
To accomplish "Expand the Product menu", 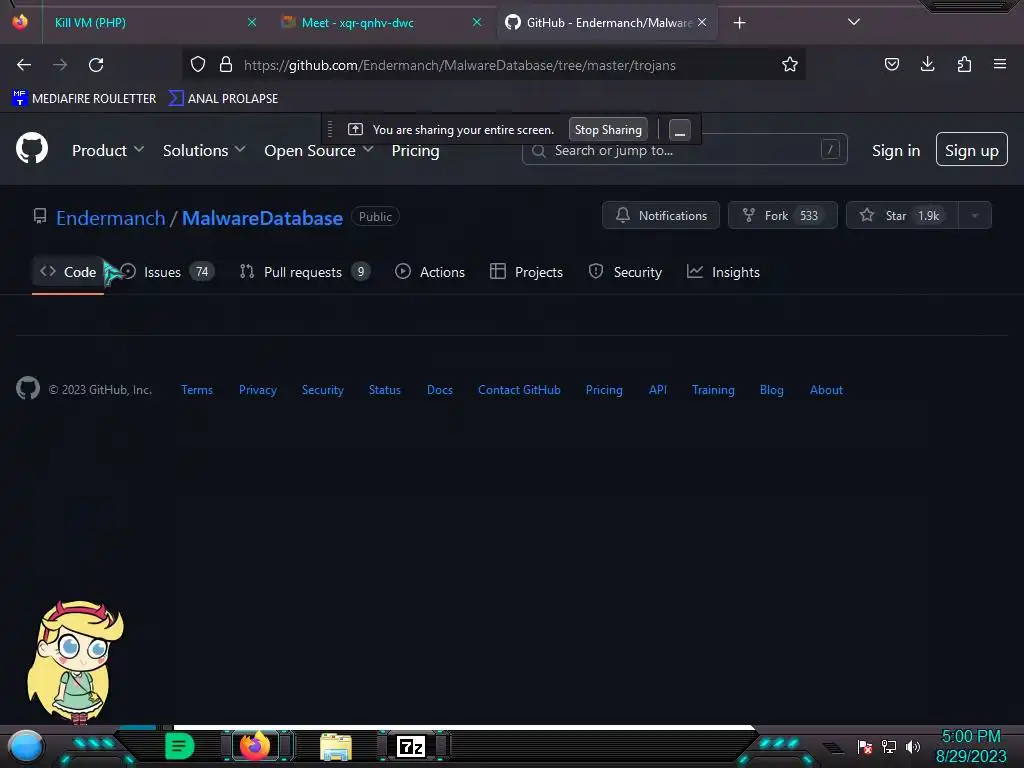I will [108, 150].
